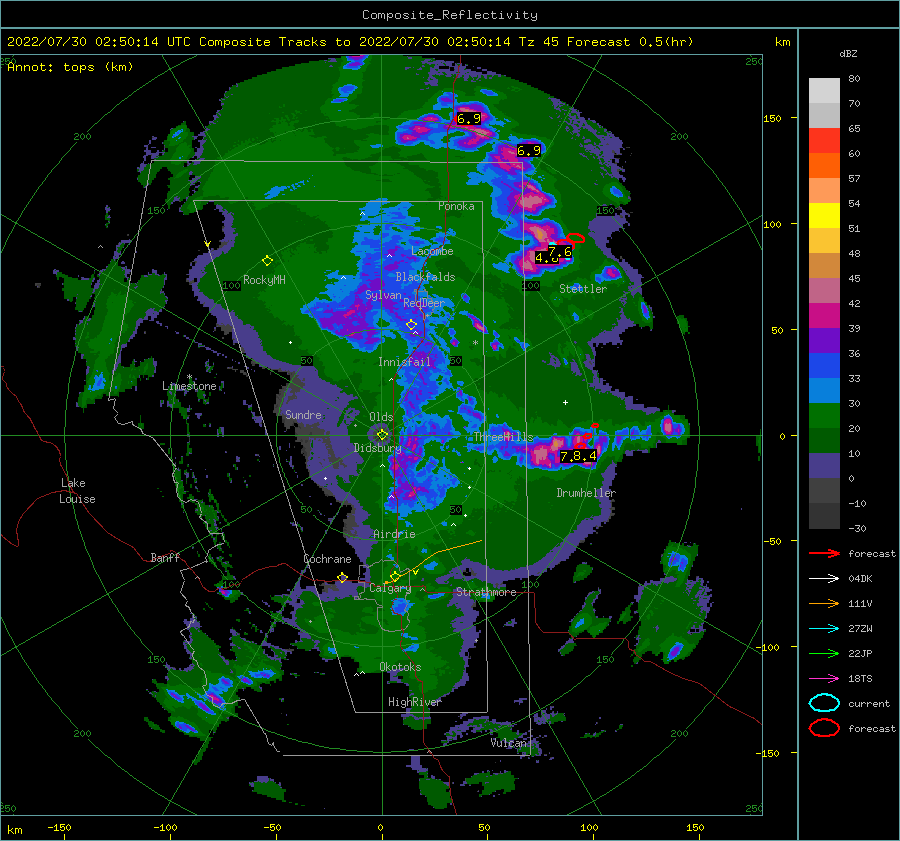Click the 'HighRiver' city label
This screenshot has height=841, width=900.
[414, 702]
